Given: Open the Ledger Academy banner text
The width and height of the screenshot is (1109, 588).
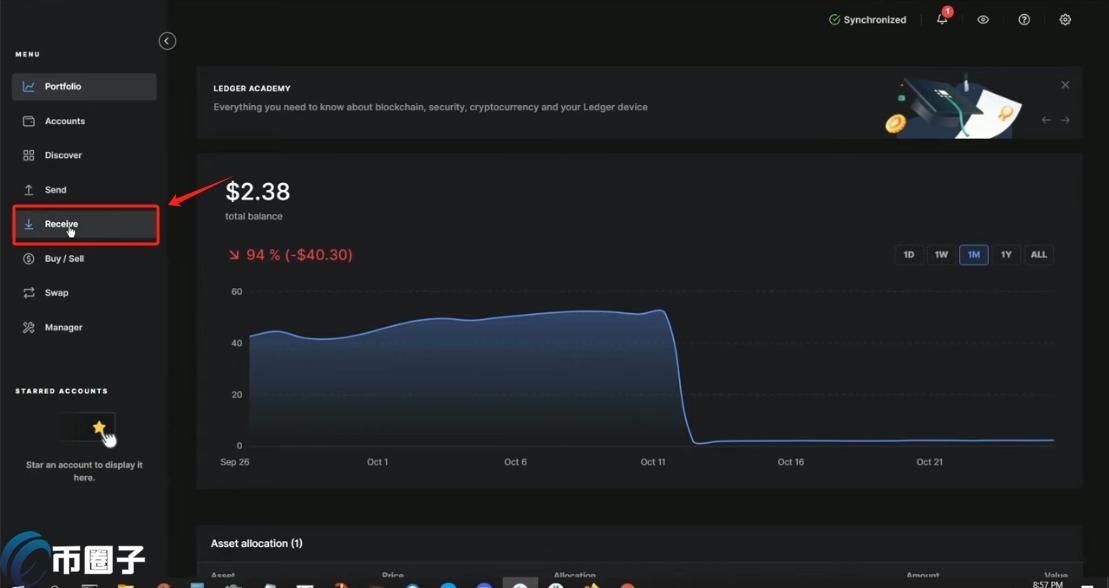Looking at the screenshot, I should coord(430,108).
